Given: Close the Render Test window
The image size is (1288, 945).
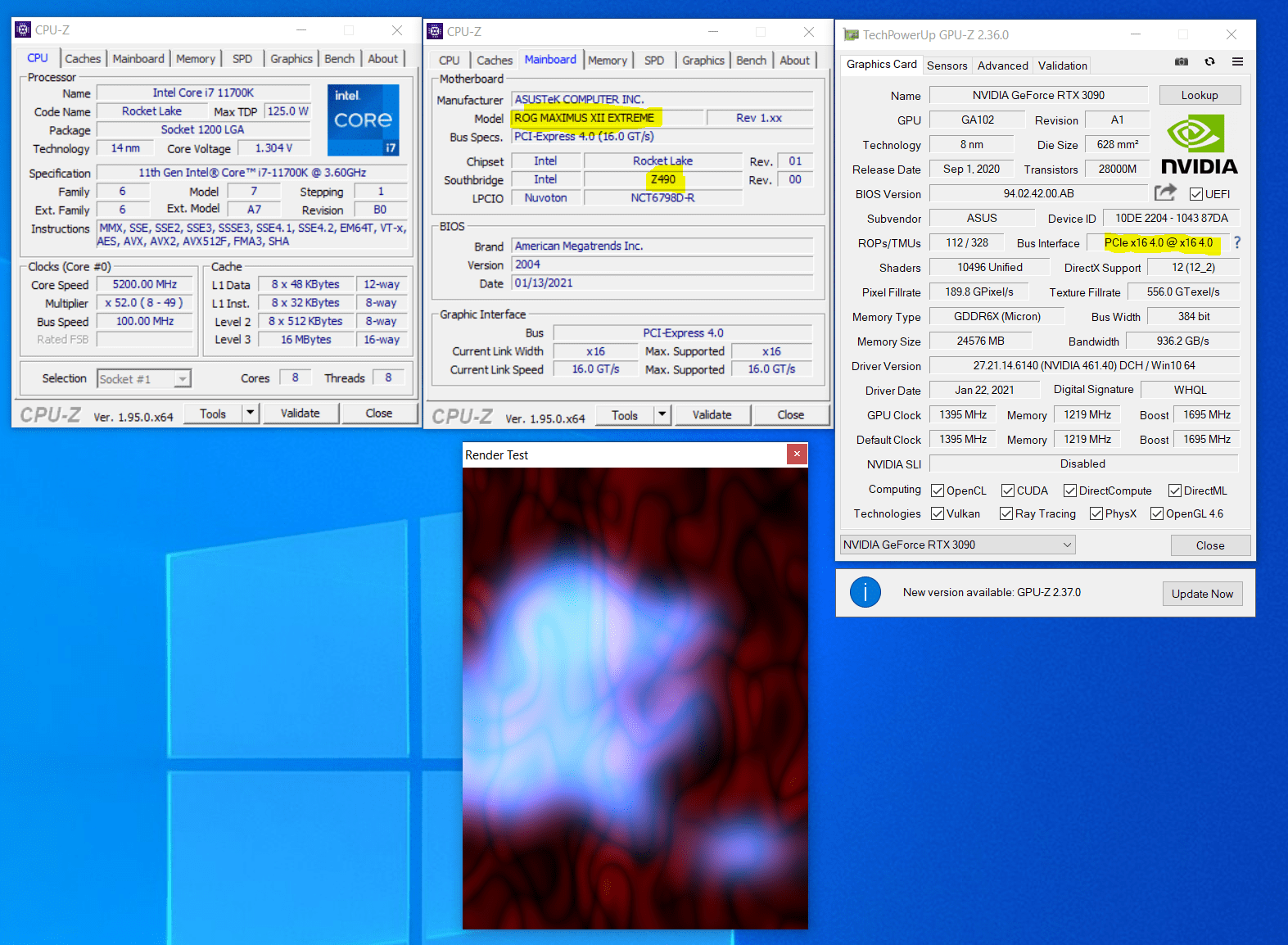Looking at the screenshot, I should point(797,454).
